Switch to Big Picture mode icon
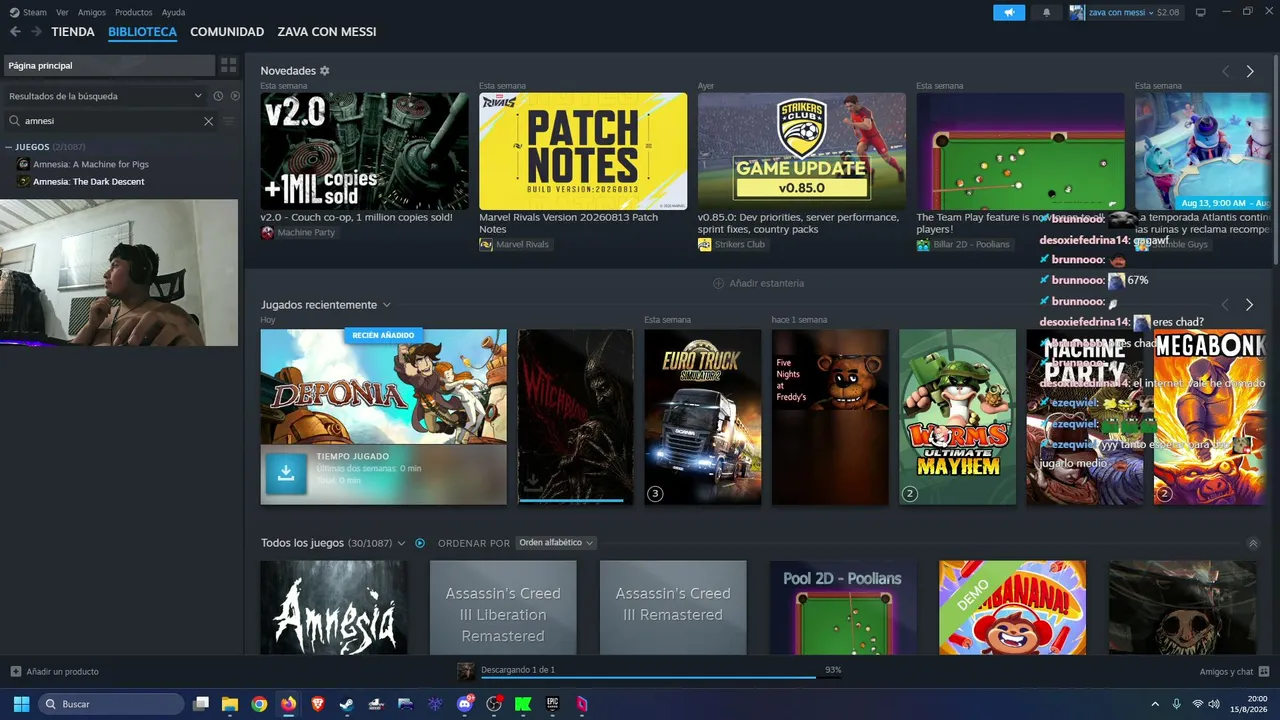The image size is (1280, 720). 1201,12
